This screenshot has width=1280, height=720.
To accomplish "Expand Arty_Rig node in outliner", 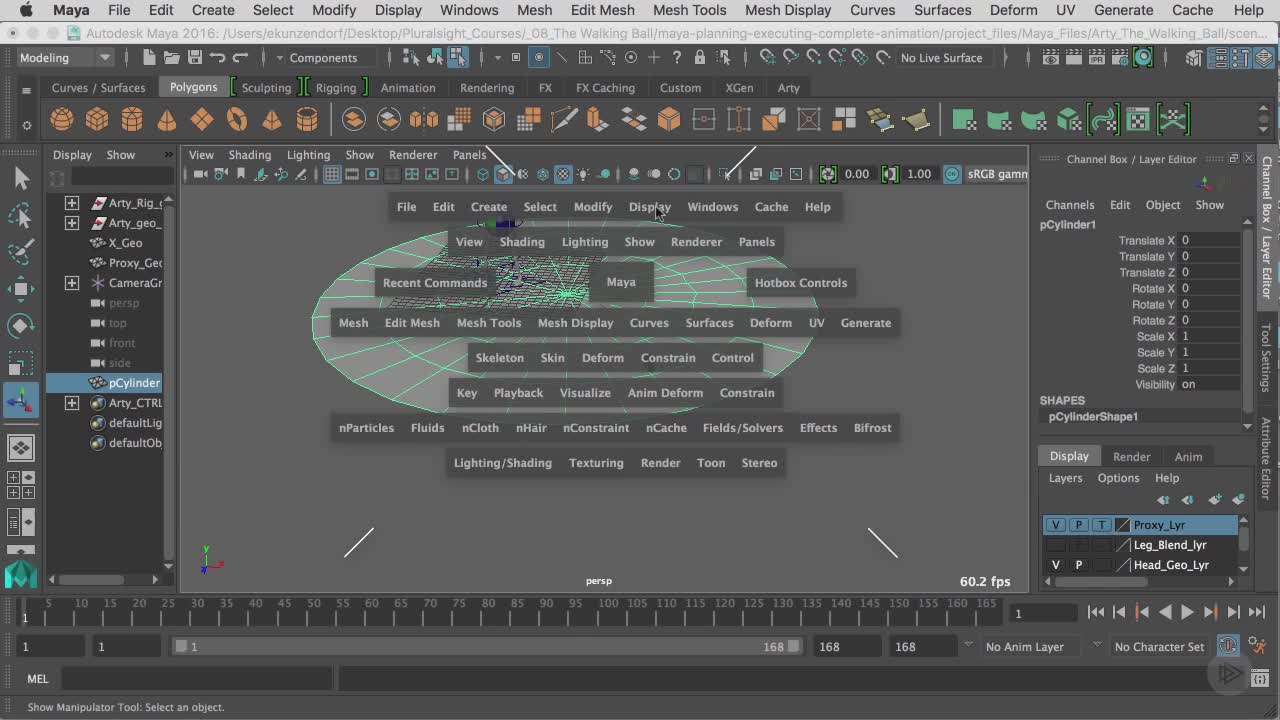I will coord(72,203).
